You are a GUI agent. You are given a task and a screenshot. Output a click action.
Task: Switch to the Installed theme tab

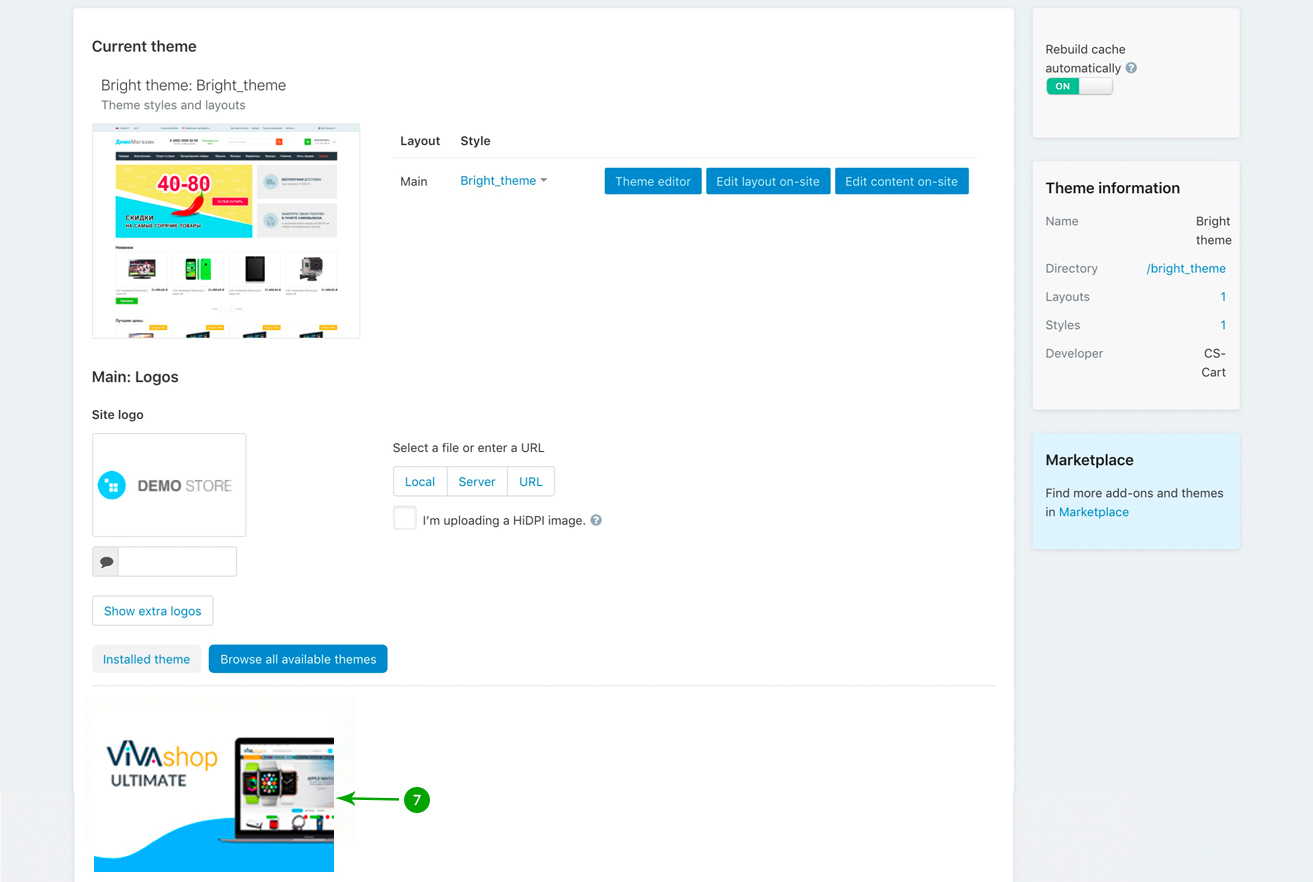click(146, 659)
